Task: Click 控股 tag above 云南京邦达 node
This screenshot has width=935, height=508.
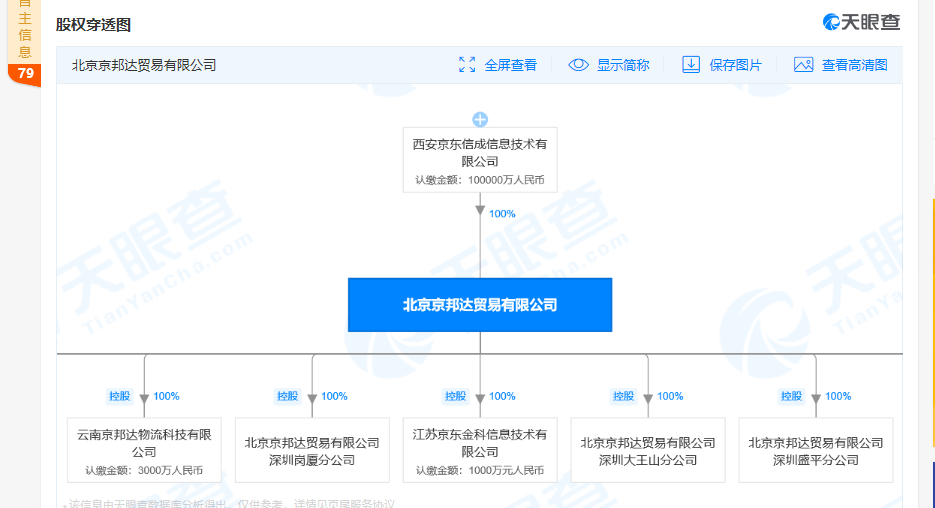Action: coord(120,396)
